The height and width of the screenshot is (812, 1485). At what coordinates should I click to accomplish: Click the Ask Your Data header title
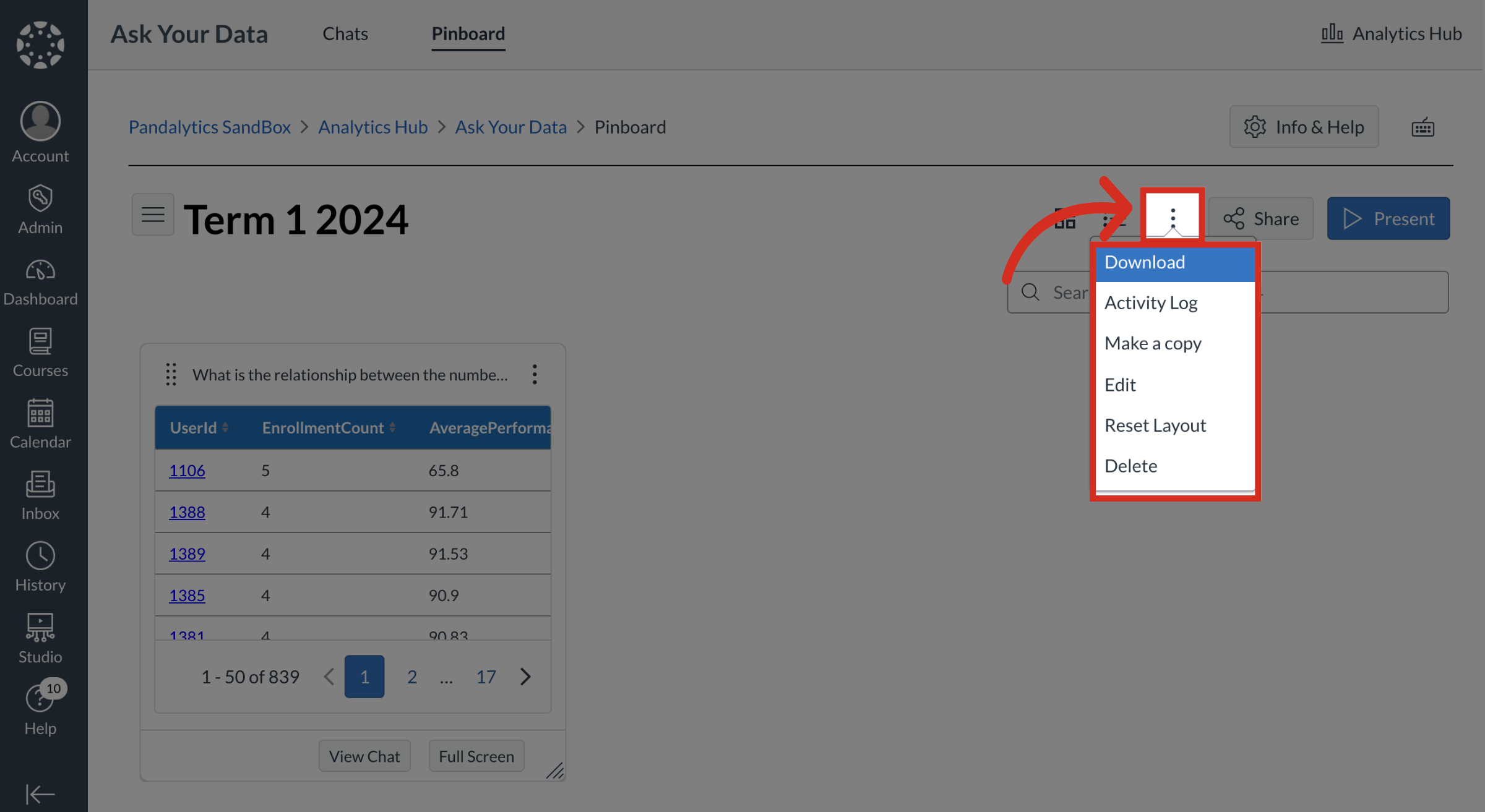pos(189,33)
